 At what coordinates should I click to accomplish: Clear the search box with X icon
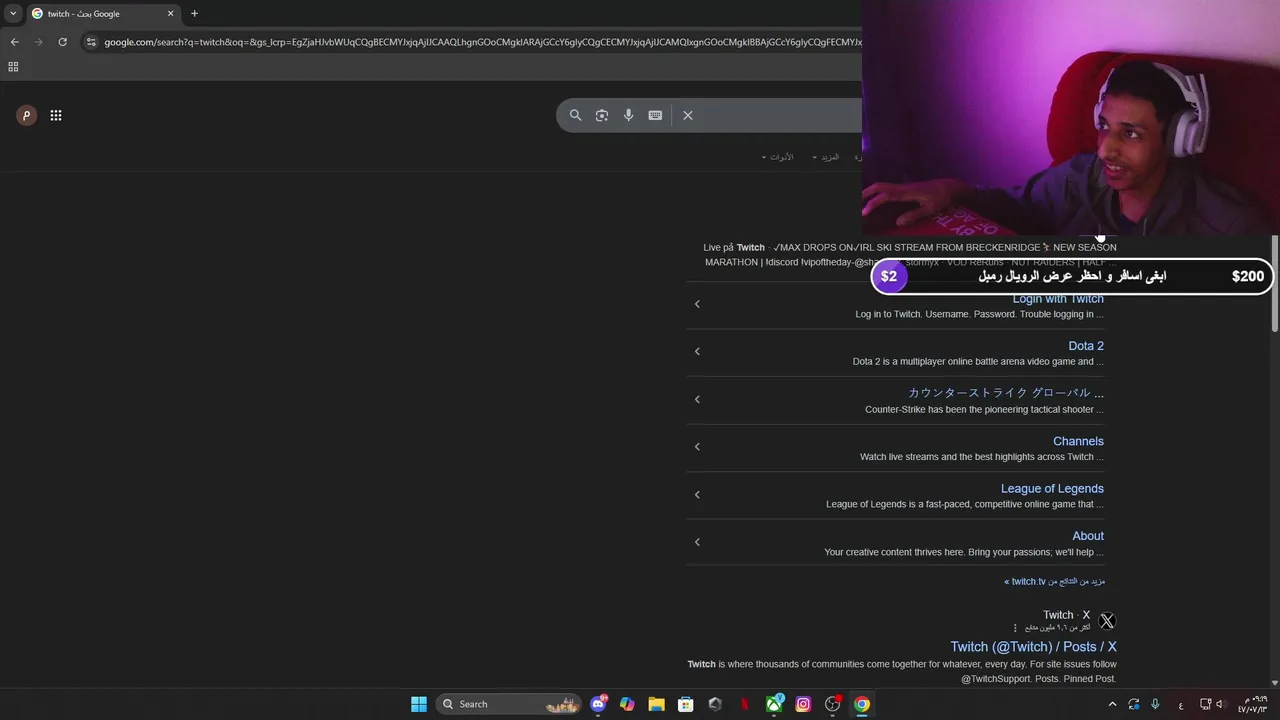pyautogui.click(x=688, y=115)
